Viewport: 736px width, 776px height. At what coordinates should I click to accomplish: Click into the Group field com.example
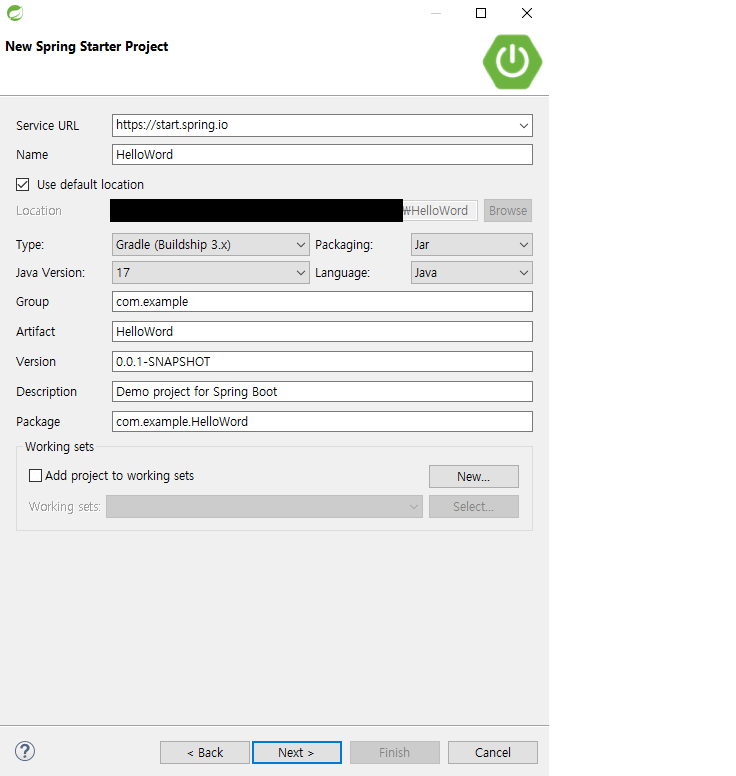point(322,302)
